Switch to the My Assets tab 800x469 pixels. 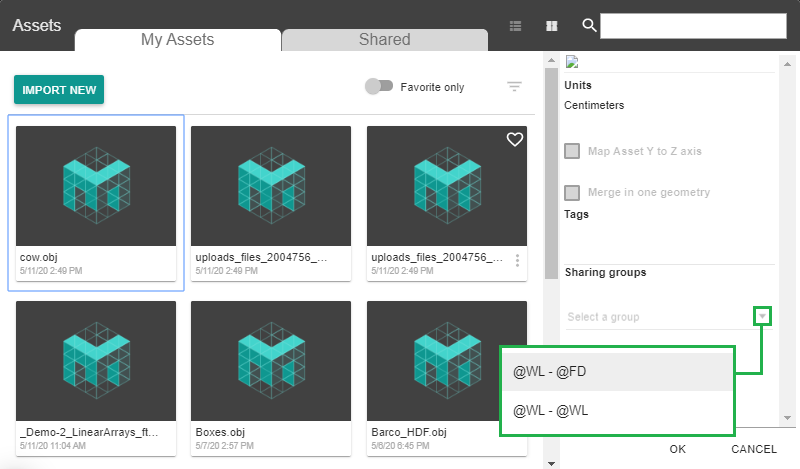coord(177,40)
